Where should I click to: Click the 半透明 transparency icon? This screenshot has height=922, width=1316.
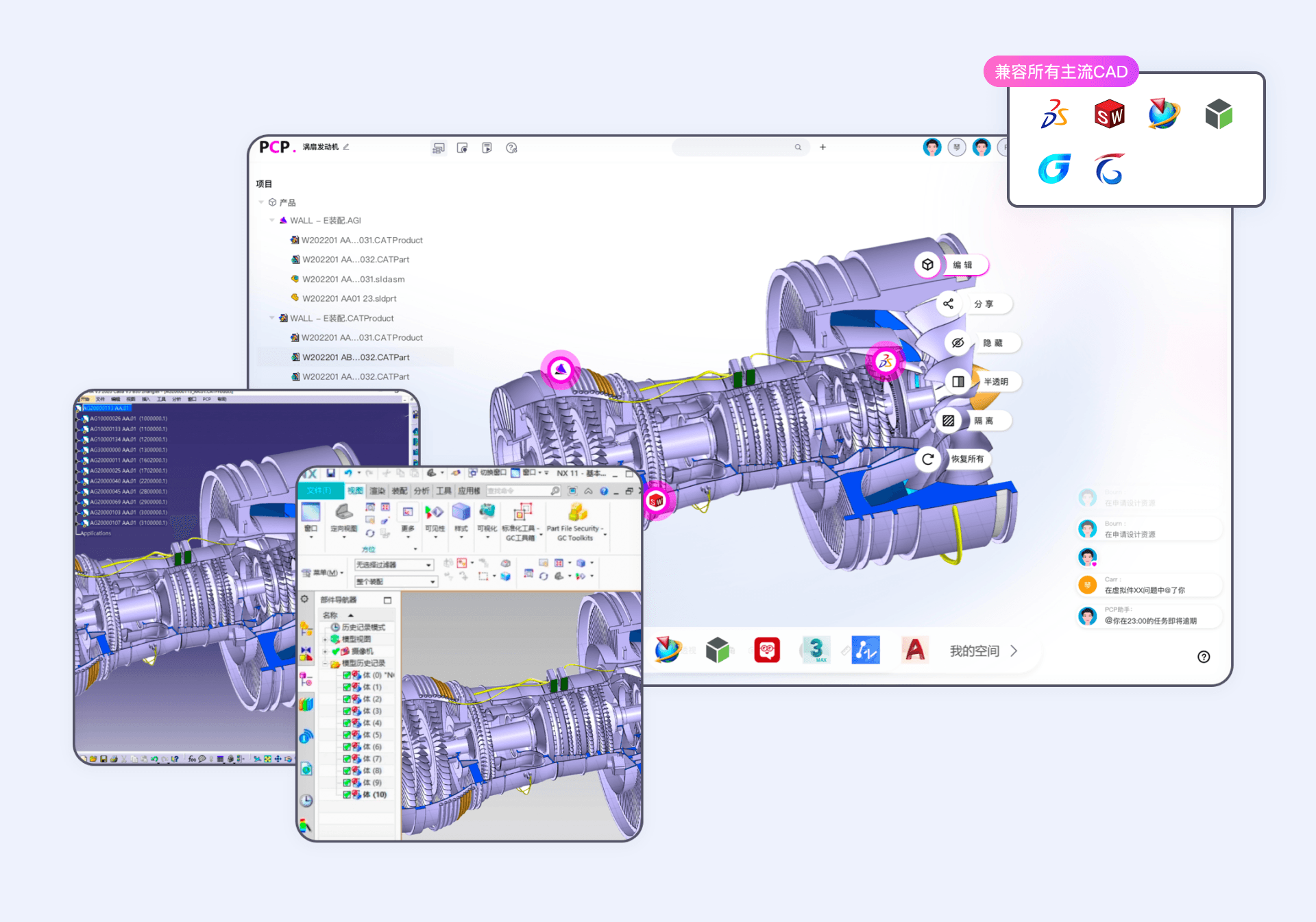(958, 382)
